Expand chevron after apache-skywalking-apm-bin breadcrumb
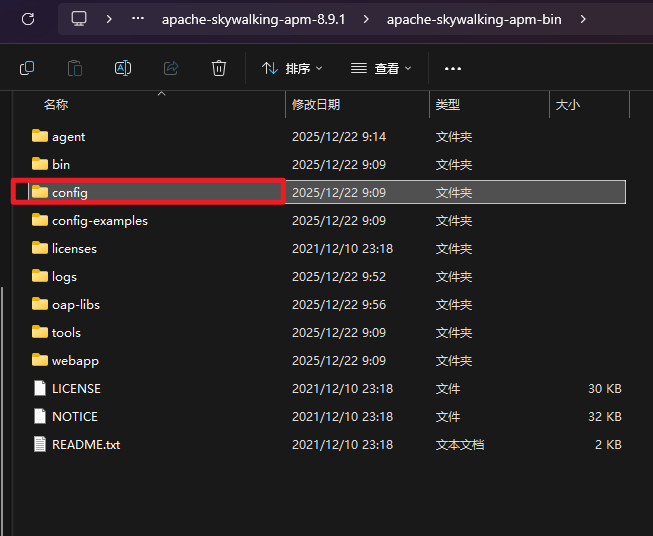This screenshot has height=536, width=653. pos(583,19)
